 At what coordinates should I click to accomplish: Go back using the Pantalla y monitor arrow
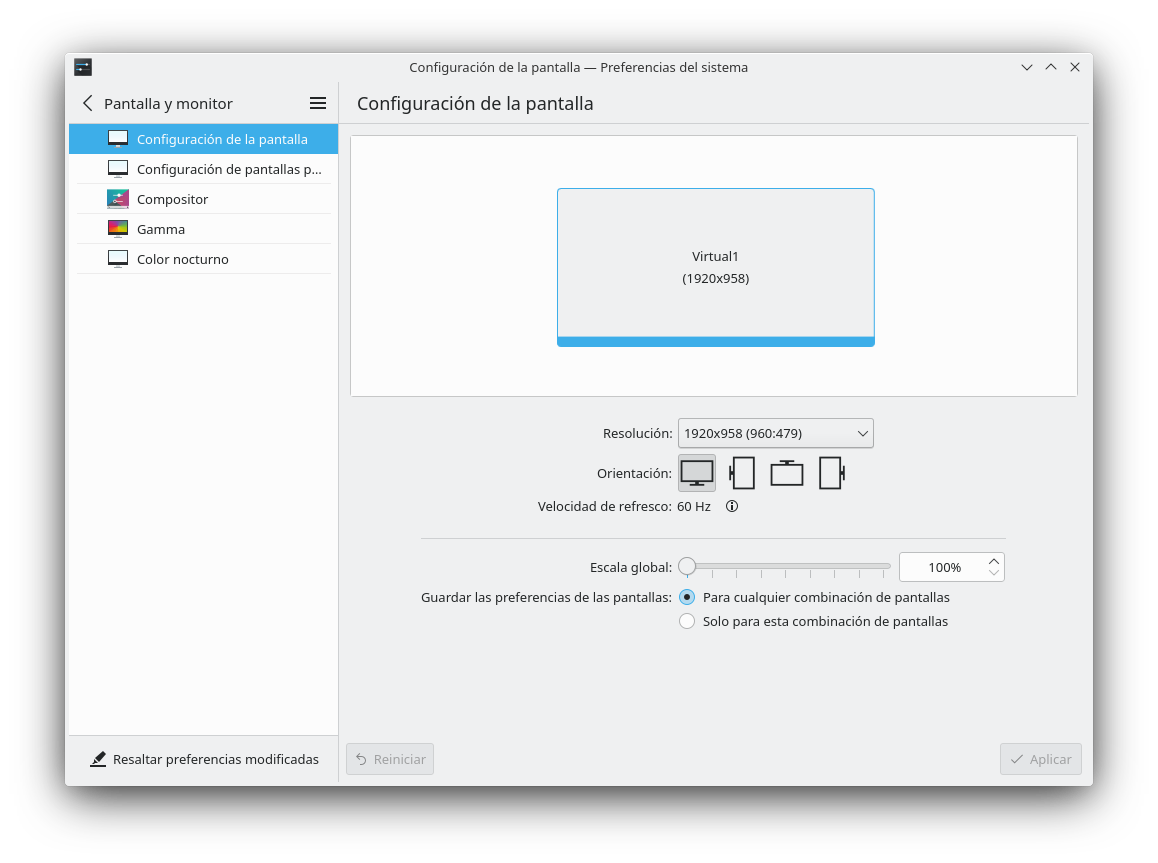tap(88, 103)
